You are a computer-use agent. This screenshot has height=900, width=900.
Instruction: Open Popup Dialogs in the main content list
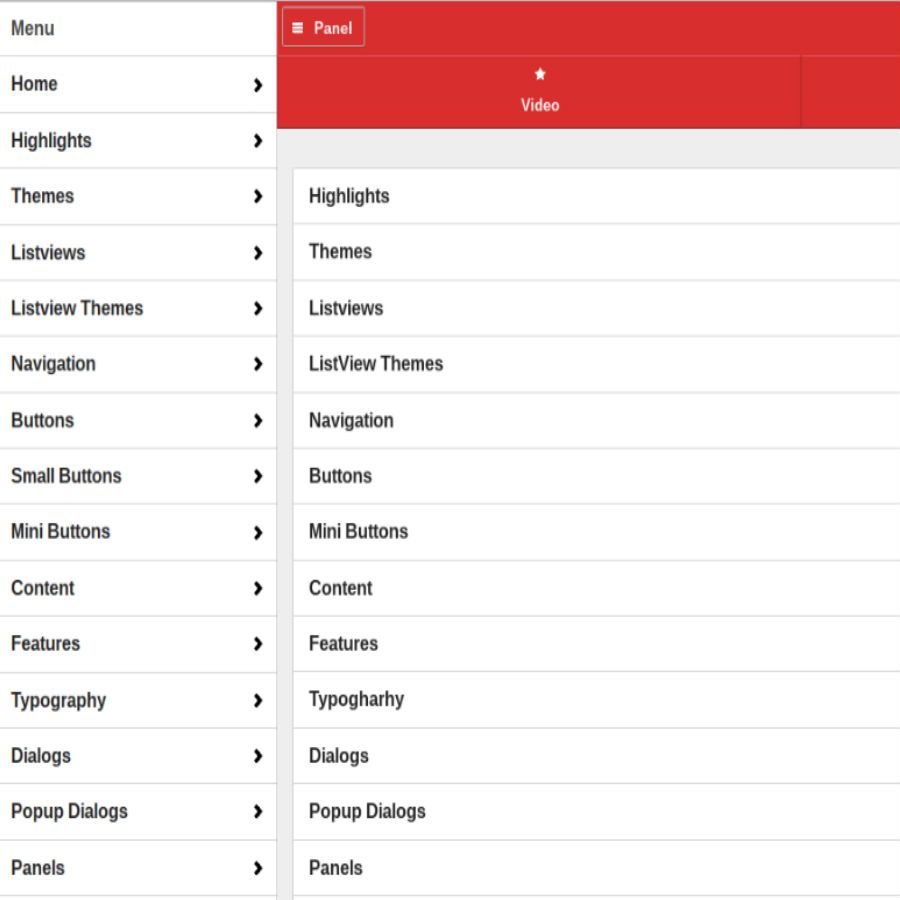[367, 812]
